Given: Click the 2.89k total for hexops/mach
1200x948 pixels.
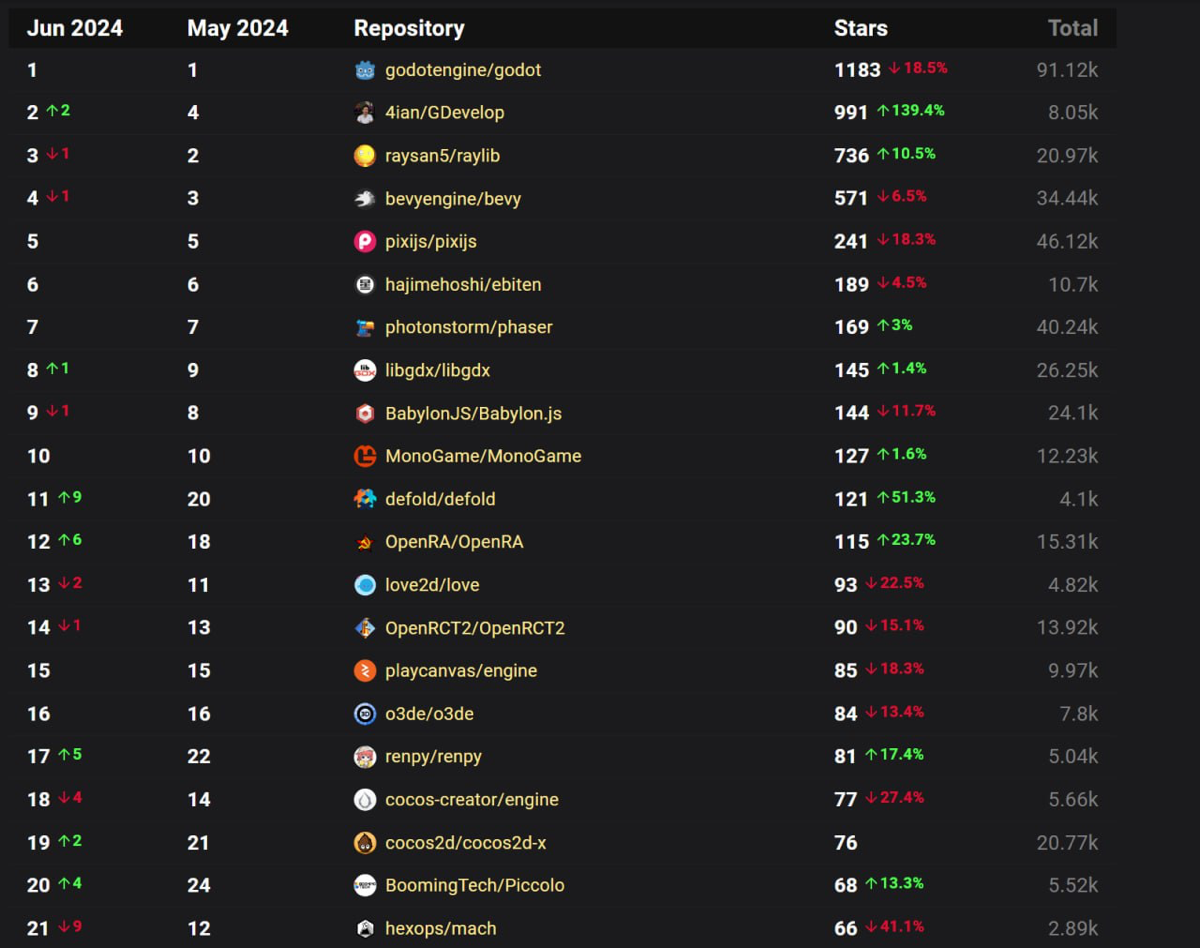Looking at the screenshot, I should [1073, 929].
